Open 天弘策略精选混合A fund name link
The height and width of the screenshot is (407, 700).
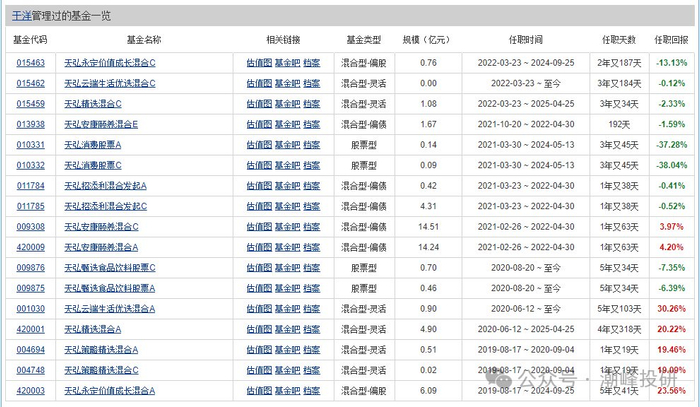pos(101,350)
